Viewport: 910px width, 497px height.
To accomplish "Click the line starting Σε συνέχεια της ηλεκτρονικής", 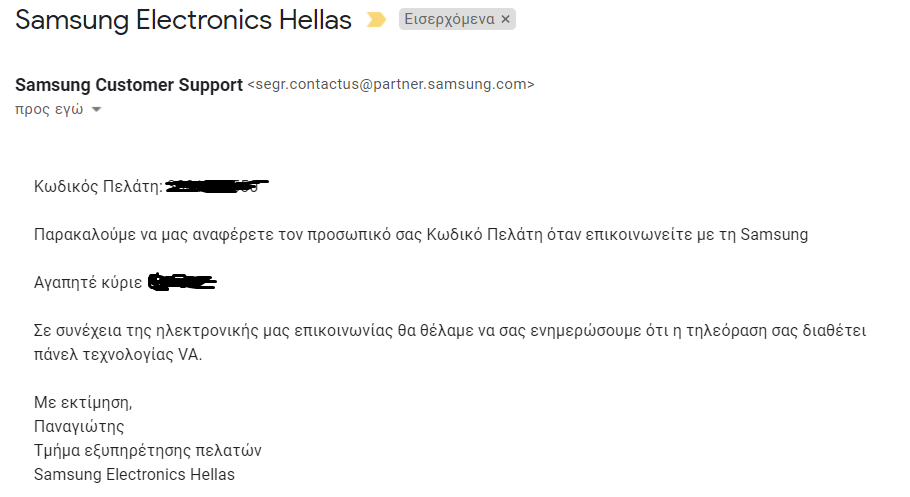I will click(450, 330).
